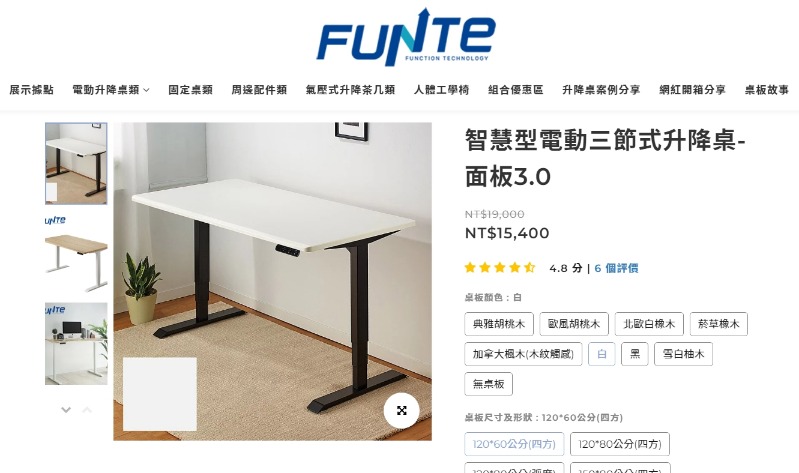Click thumbnail carousel up arrow

click(x=87, y=409)
